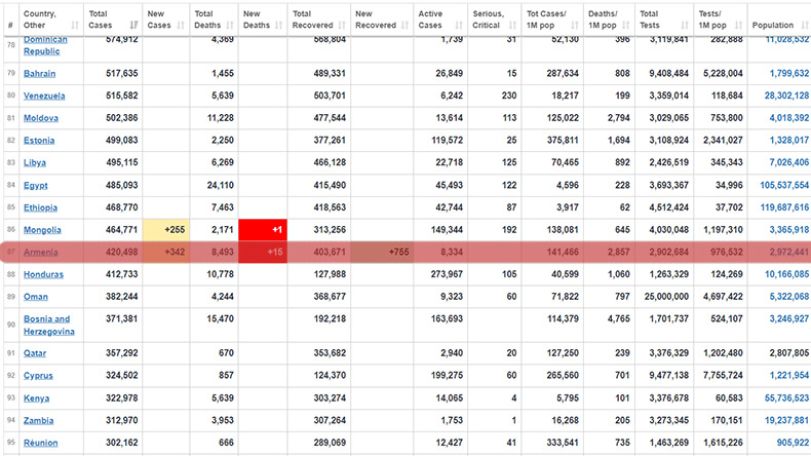Viewport: 811px width, 456px height.
Task: Open Honduras's population link 10,166,085
Action: (x=787, y=274)
